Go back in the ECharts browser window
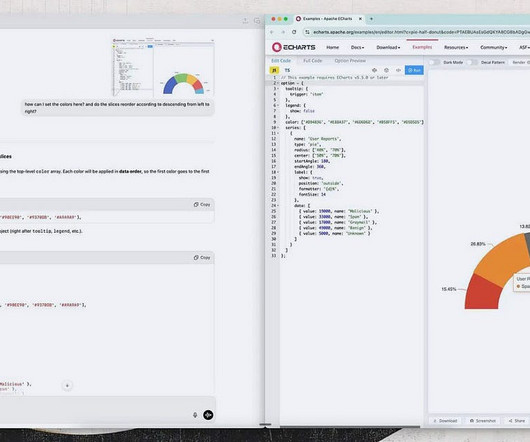 click(x=272, y=32)
